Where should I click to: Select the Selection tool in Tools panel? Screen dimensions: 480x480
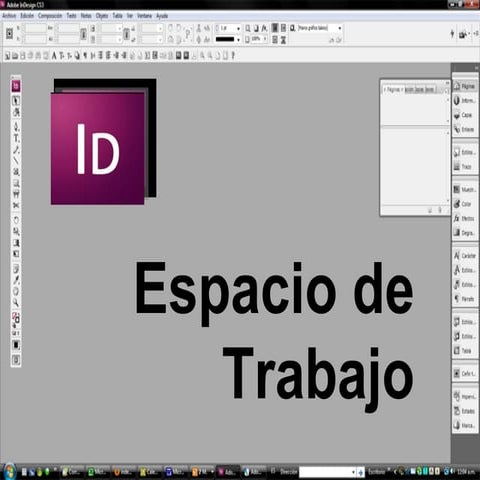16,100
